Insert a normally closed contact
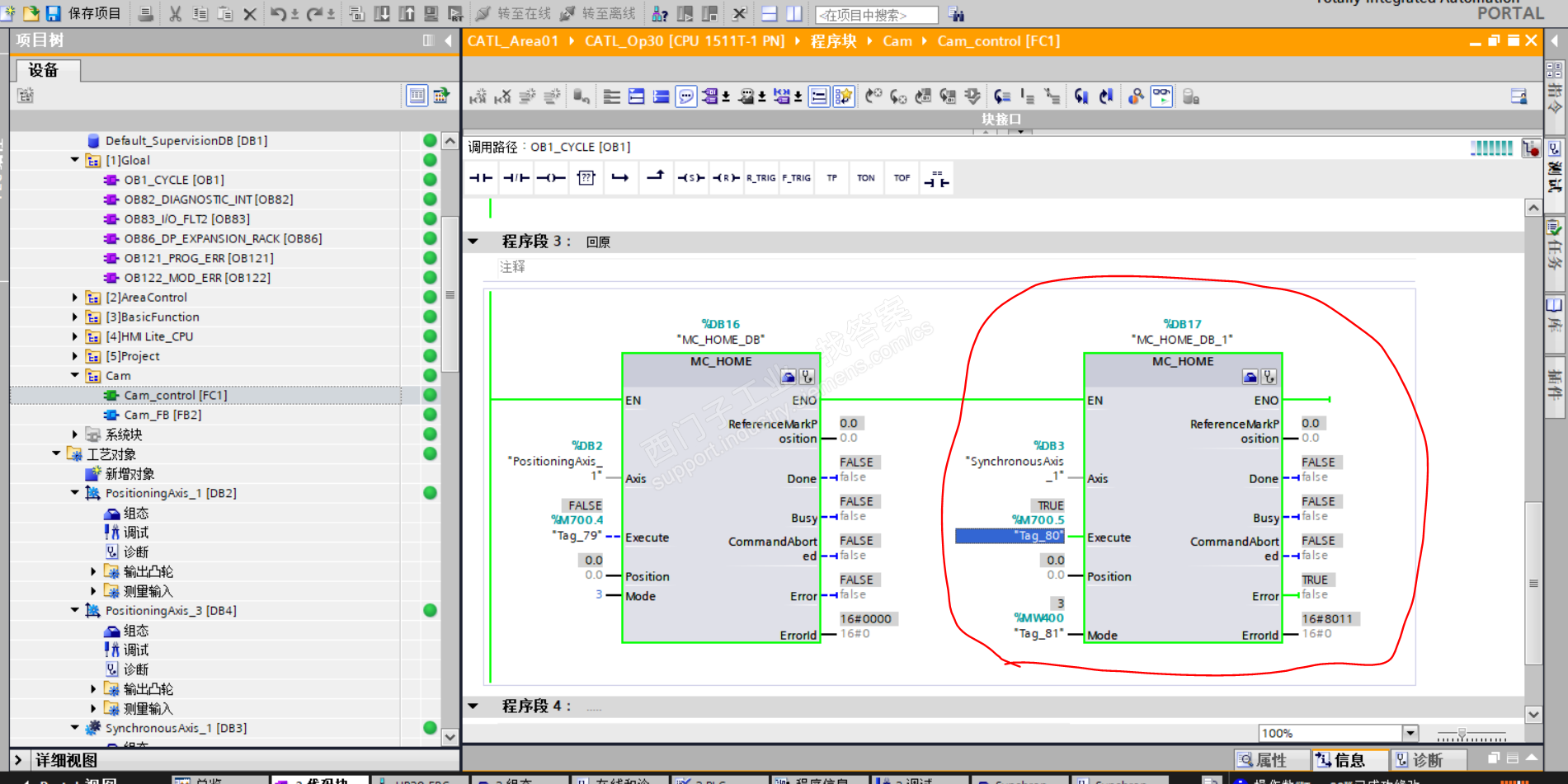 (x=516, y=178)
